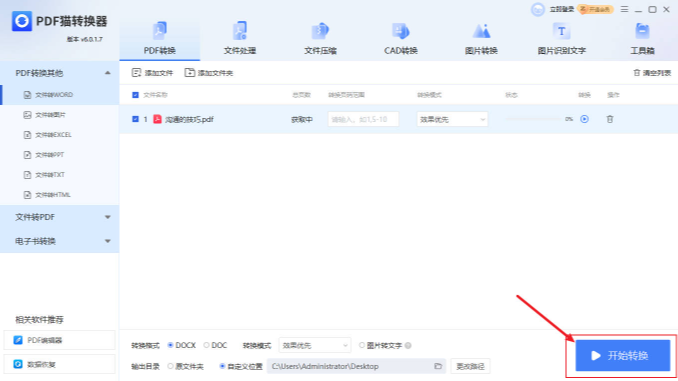Click the user avatar icon
678x381 pixels.
click(537, 9)
